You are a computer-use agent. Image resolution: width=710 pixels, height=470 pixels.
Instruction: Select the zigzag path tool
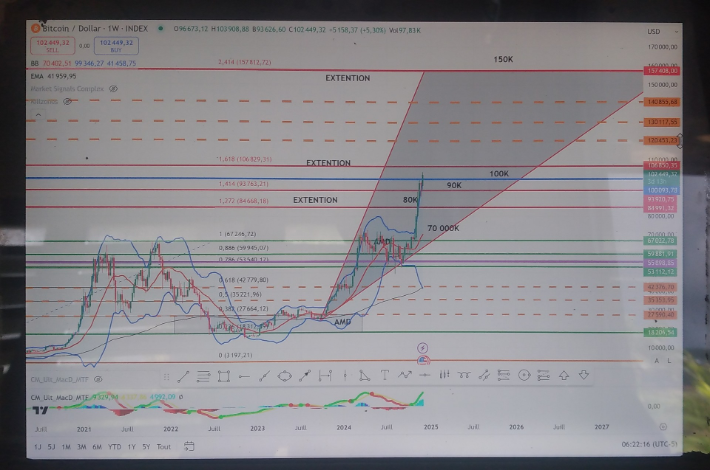tap(404, 375)
